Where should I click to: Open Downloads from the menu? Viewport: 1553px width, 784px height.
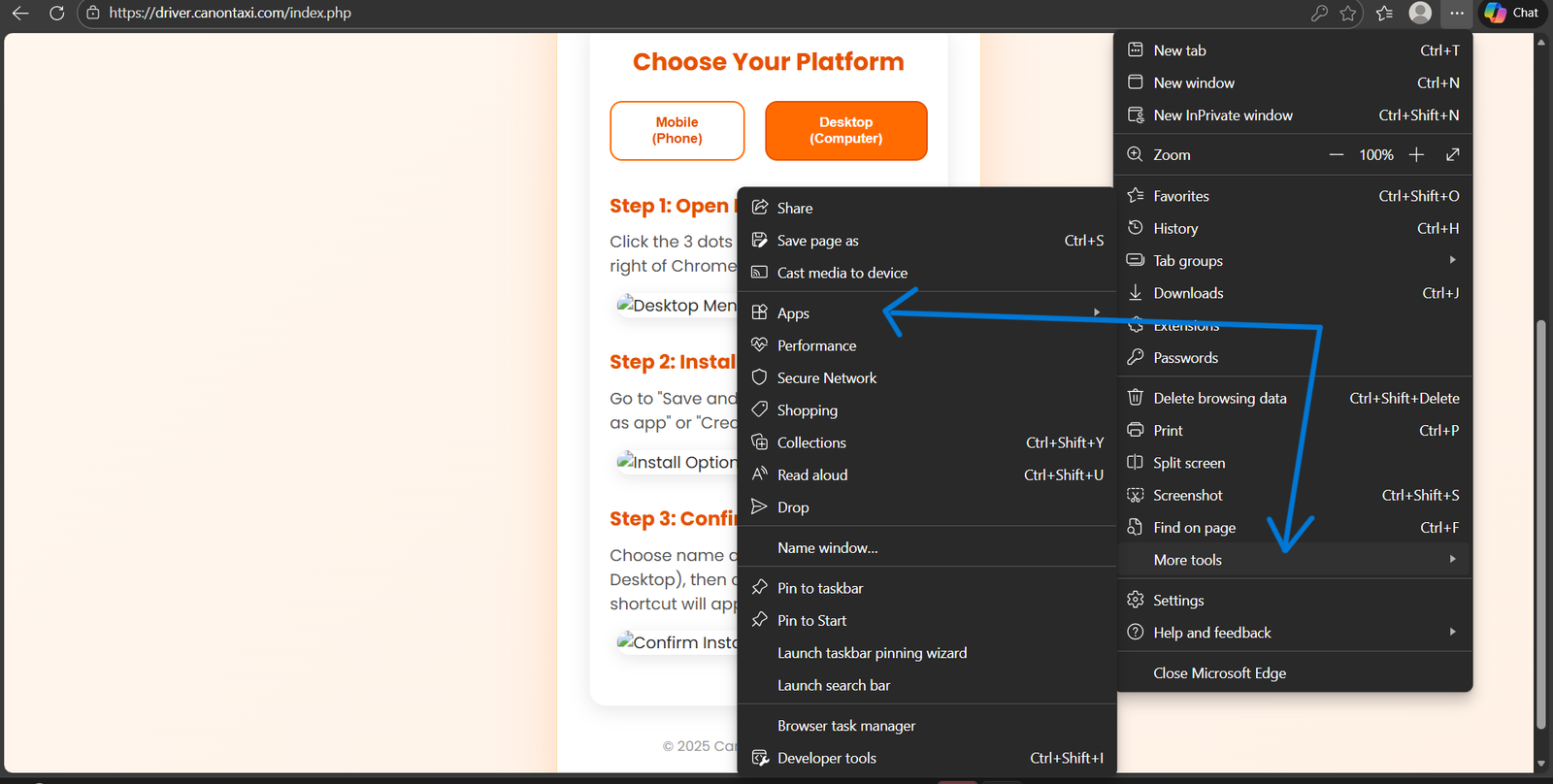coord(1294,293)
